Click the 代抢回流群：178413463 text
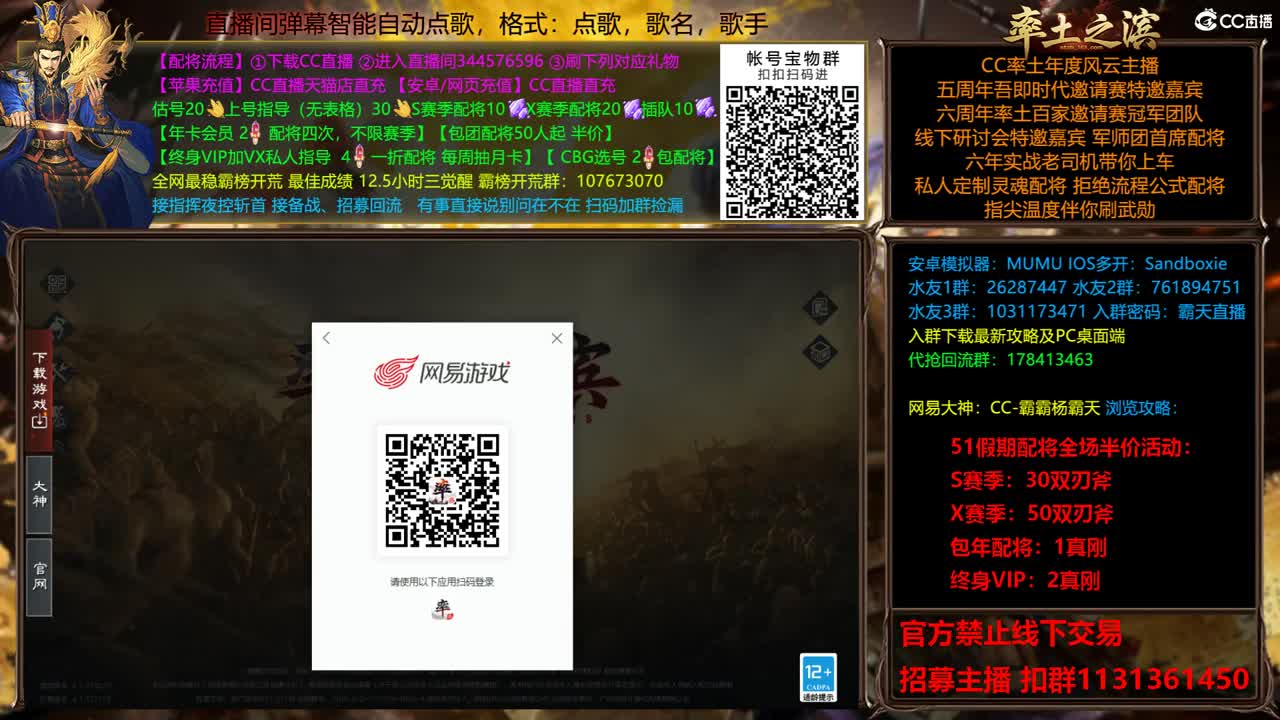1280x720 pixels. (x=1000, y=360)
